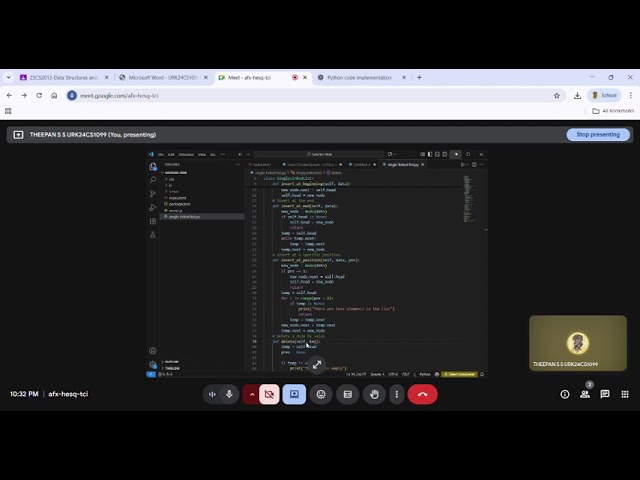640x480 pixels.
Task: Click the Stop presenting button
Action: 598,135
